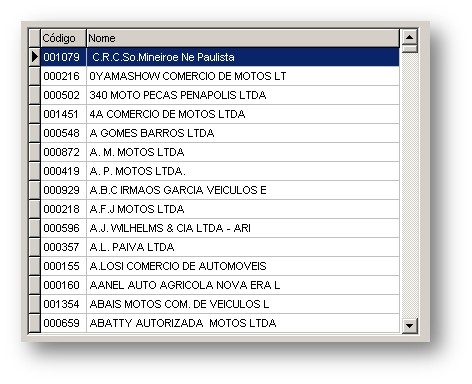The height and width of the screenshot is (384, 472).
Task: Select AANEL AUTO AGRICOLA NOVA ERA L
Action: point(220,285)
